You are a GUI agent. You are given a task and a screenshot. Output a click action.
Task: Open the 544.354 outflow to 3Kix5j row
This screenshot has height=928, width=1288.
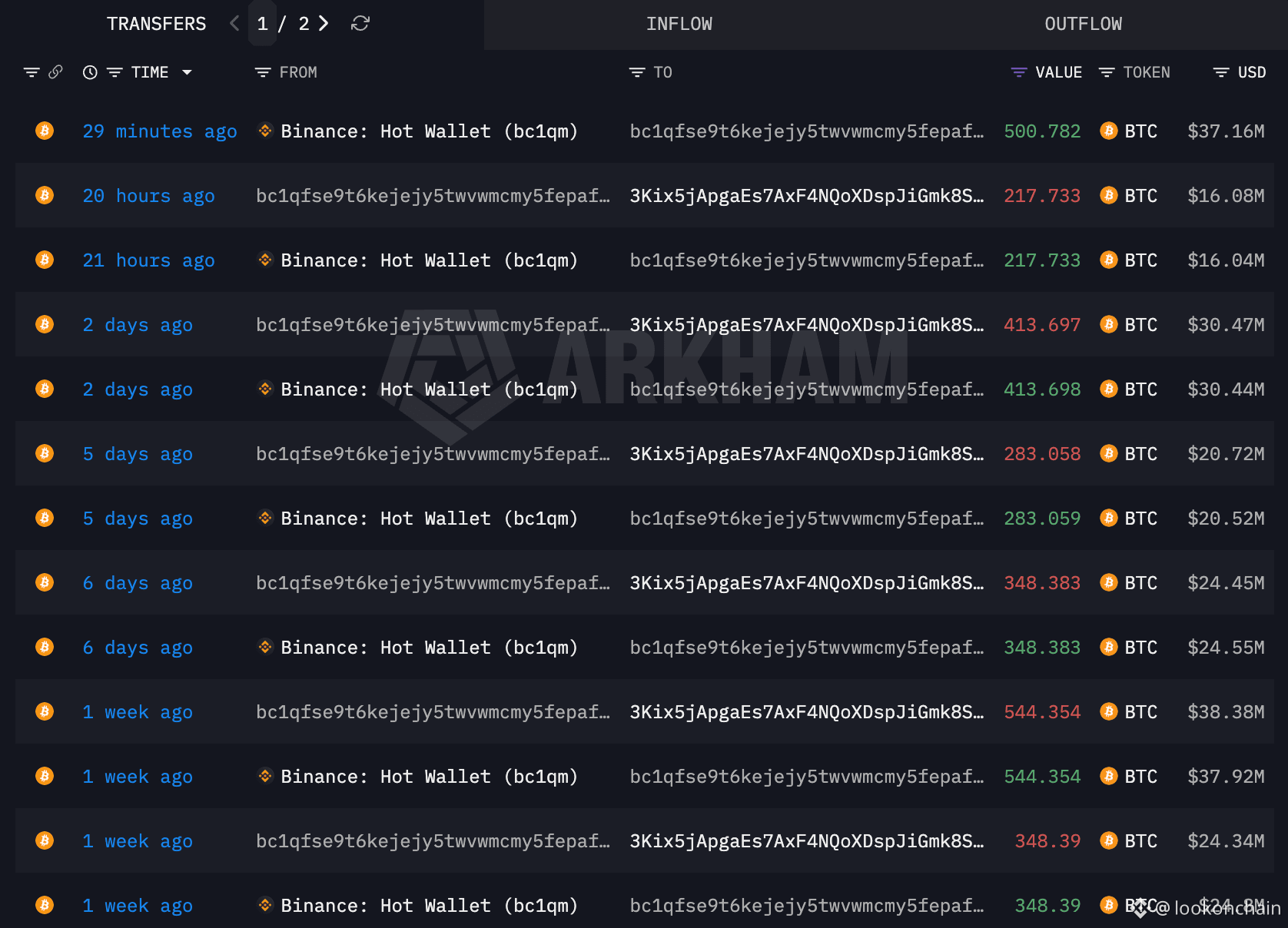click(644, 712)
